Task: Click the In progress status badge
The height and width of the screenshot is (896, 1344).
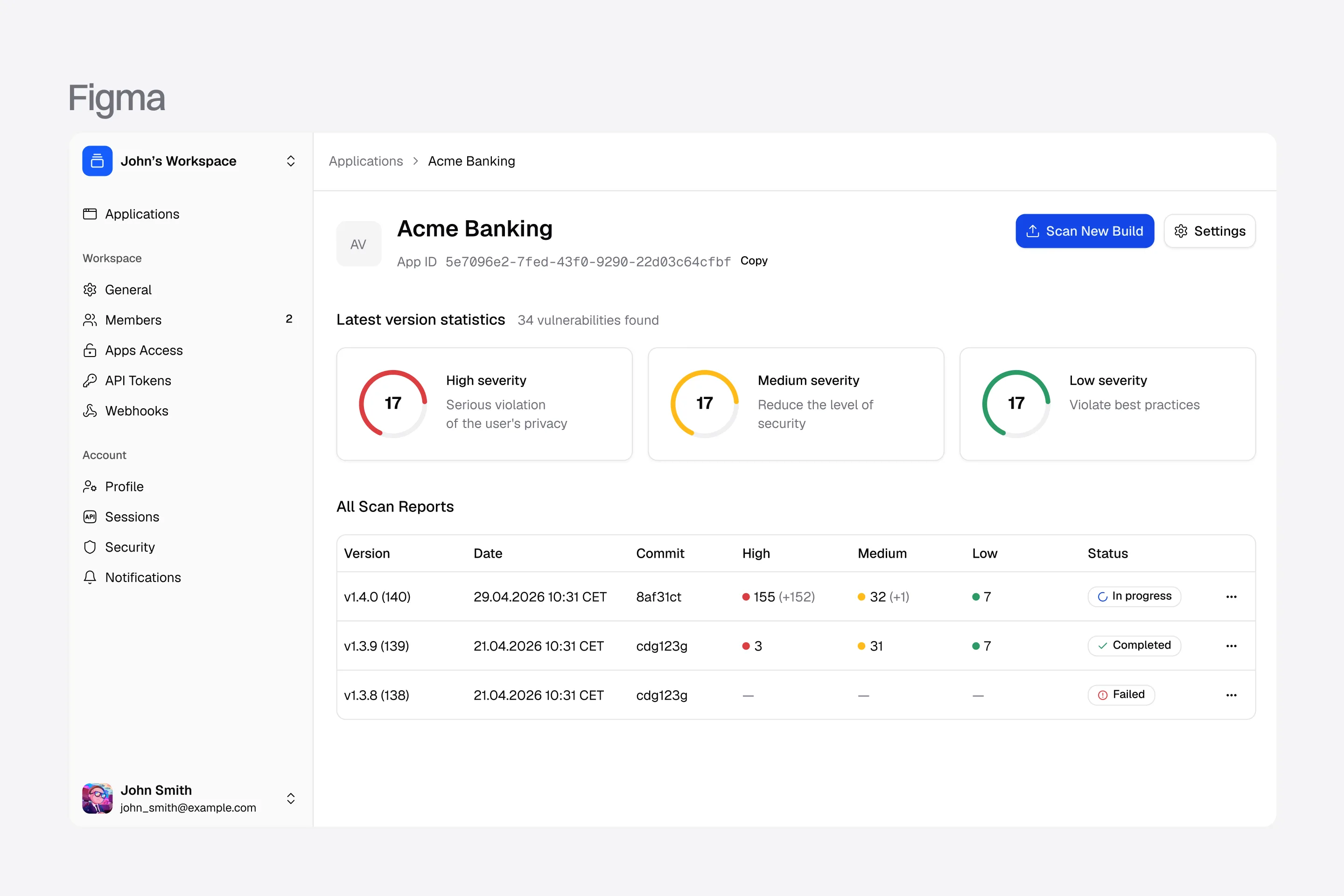Action: pyautogui.click(x=1134, y=596)
